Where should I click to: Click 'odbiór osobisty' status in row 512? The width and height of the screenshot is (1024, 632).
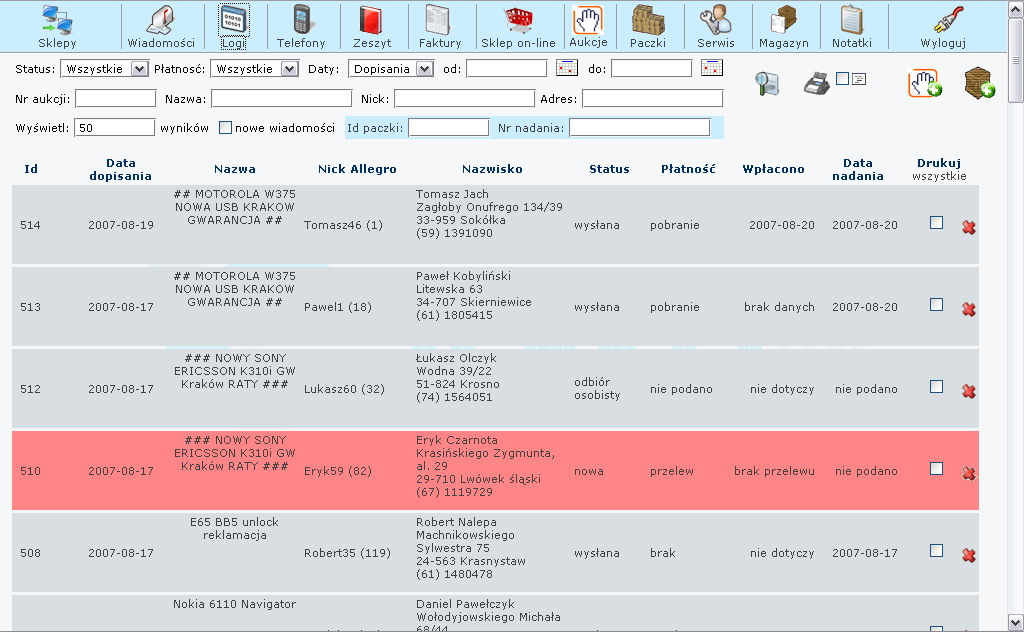[x=597, y=388]
